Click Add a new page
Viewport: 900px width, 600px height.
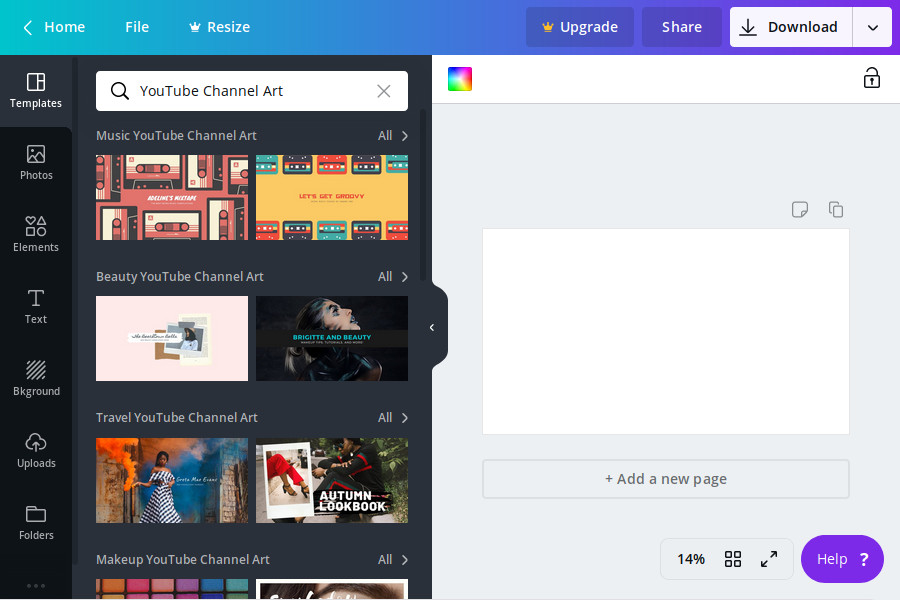[665, 479]
